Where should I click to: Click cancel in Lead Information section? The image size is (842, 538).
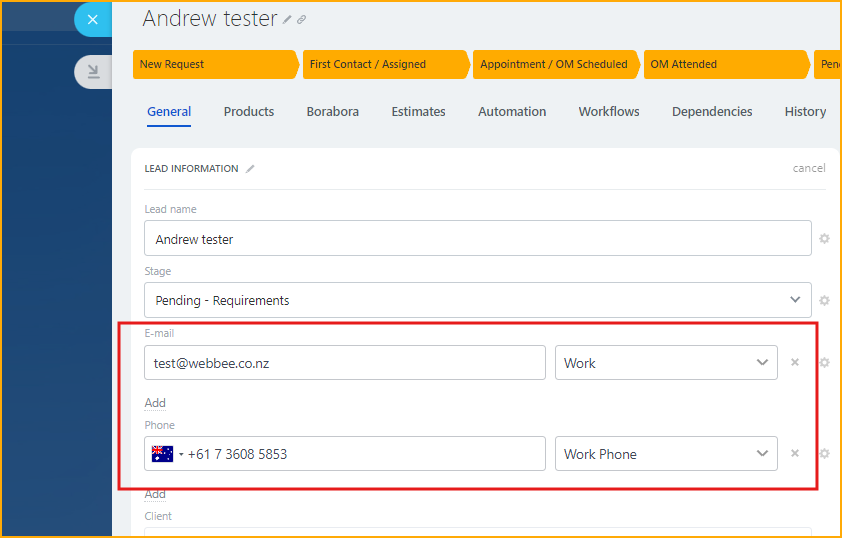pos(809,168)
